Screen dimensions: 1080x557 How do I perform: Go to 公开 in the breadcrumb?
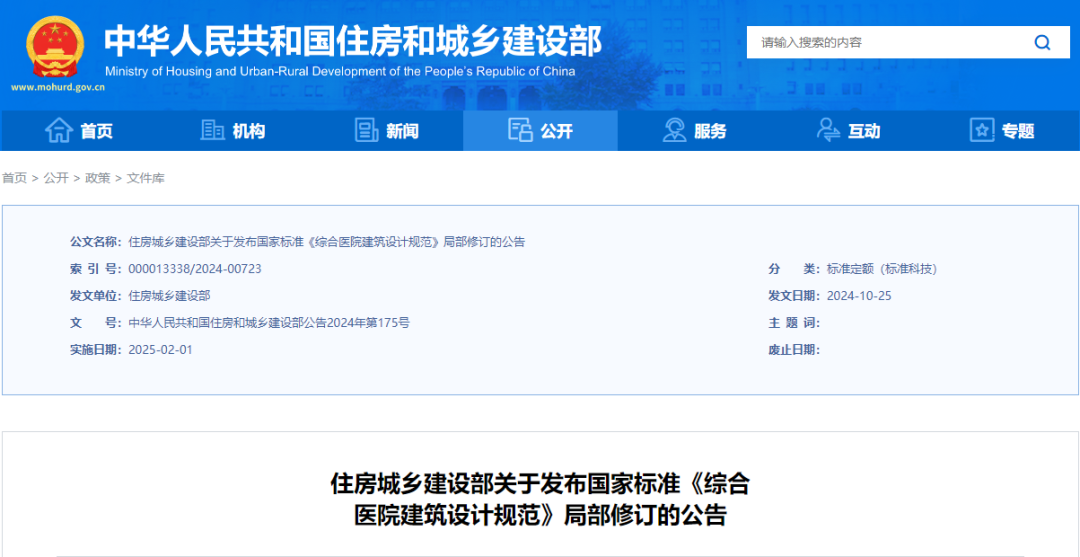pos(56,178)
